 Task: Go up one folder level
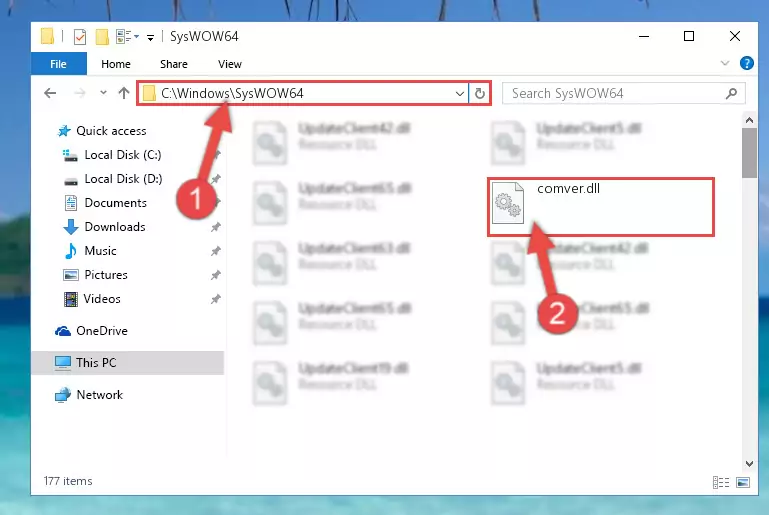pyautogui.click(x=124, y=93)
